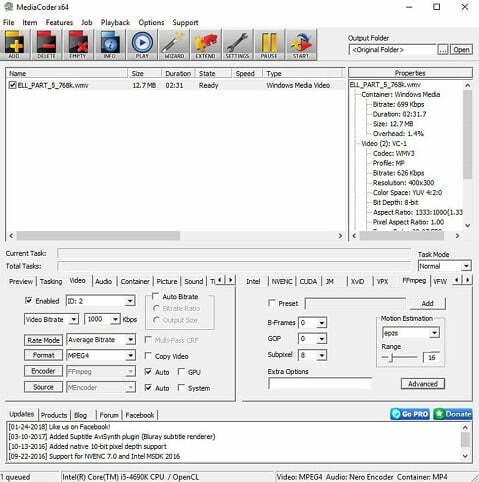Viewport: 479px width, 482px height.
Task: Click the Go PRO badge
Action: pos(410,414)
